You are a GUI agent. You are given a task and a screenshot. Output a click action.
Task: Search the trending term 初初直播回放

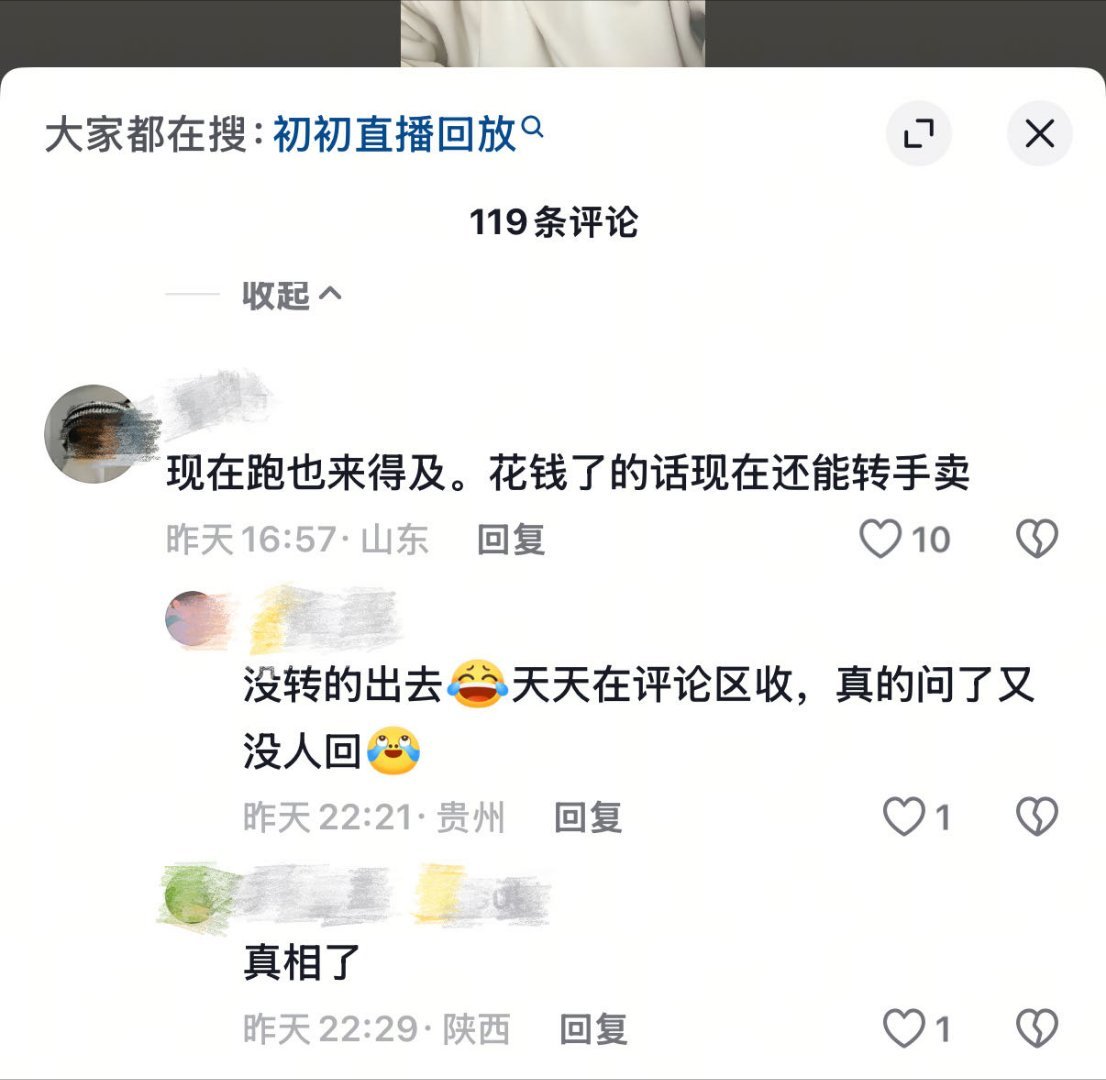click(x=394, y=134)
